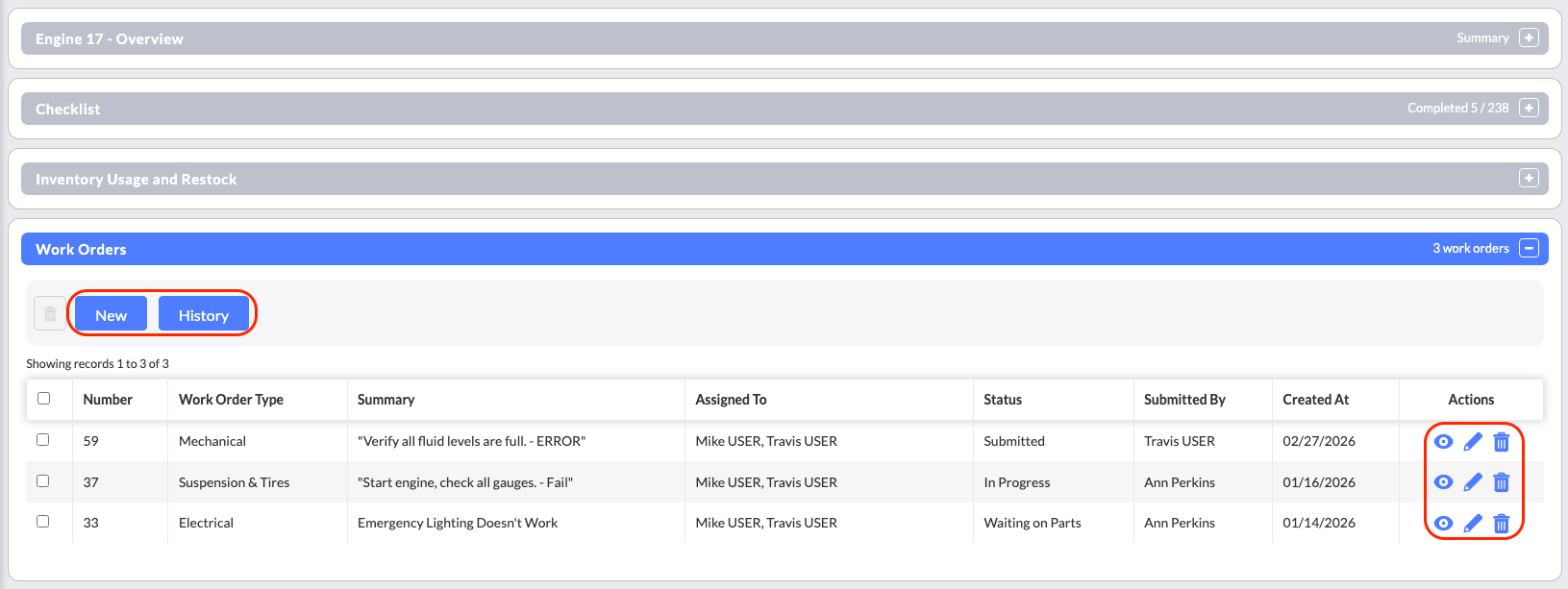Edit work order 33 pencil icon

pos(1473,524)
